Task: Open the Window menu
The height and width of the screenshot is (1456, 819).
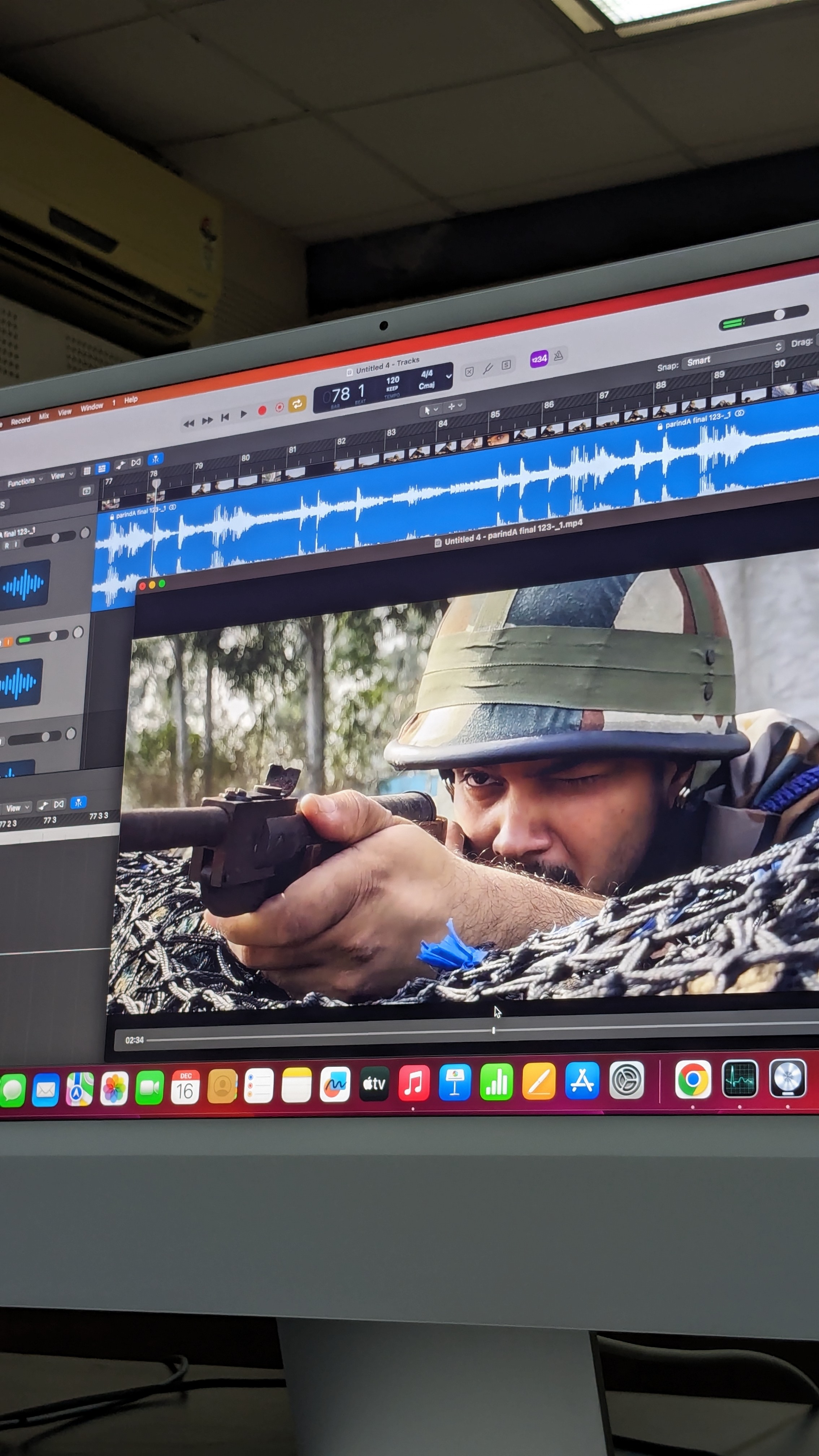Action: coord(92,407)
